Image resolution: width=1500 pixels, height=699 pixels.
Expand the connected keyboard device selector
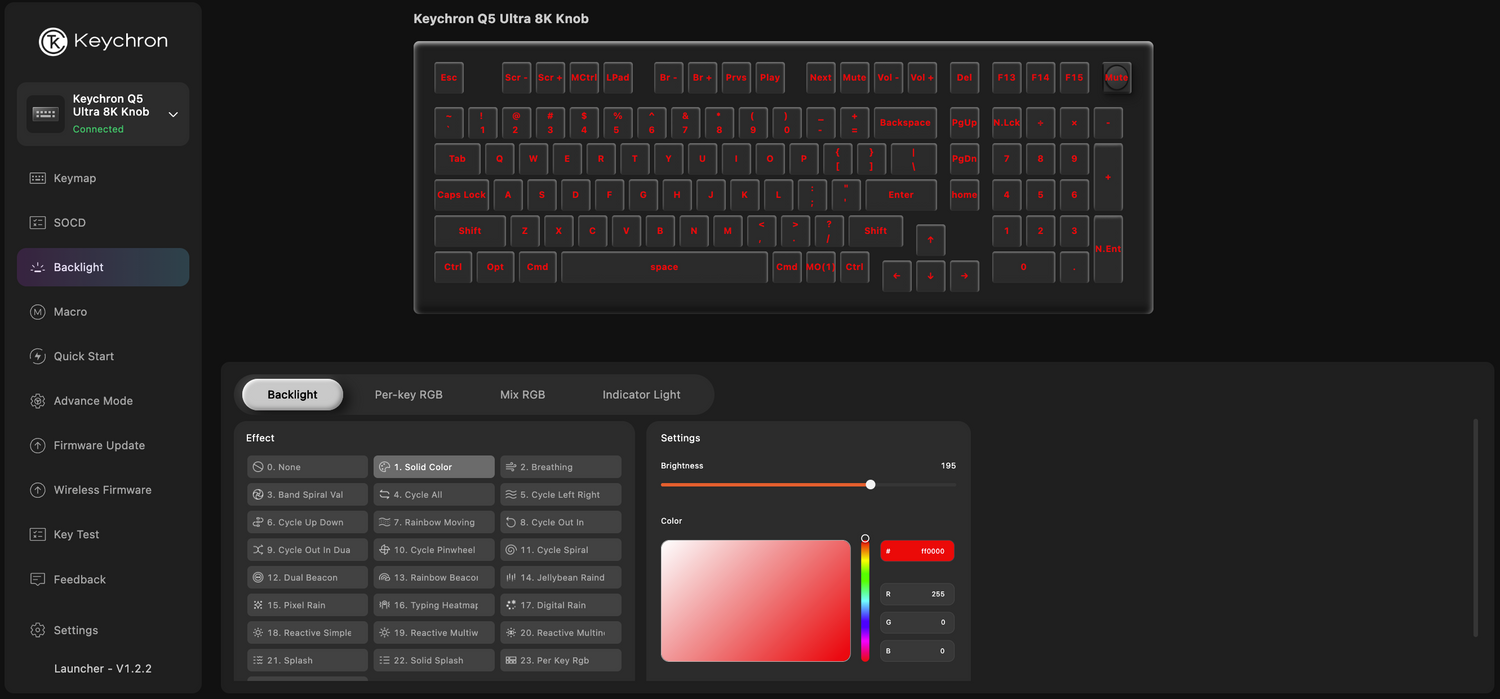171,113
